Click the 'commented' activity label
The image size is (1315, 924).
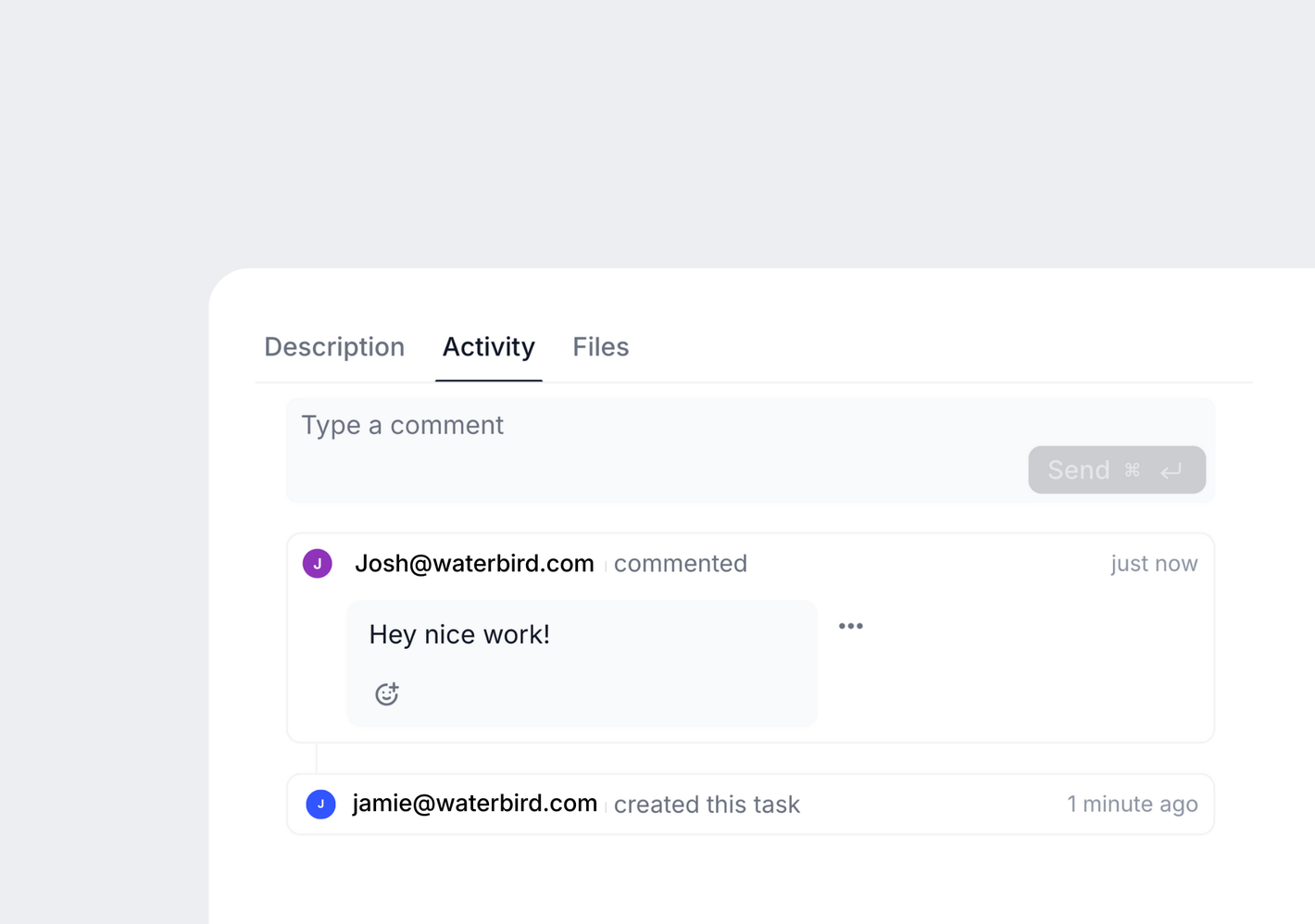pos(681,563)
